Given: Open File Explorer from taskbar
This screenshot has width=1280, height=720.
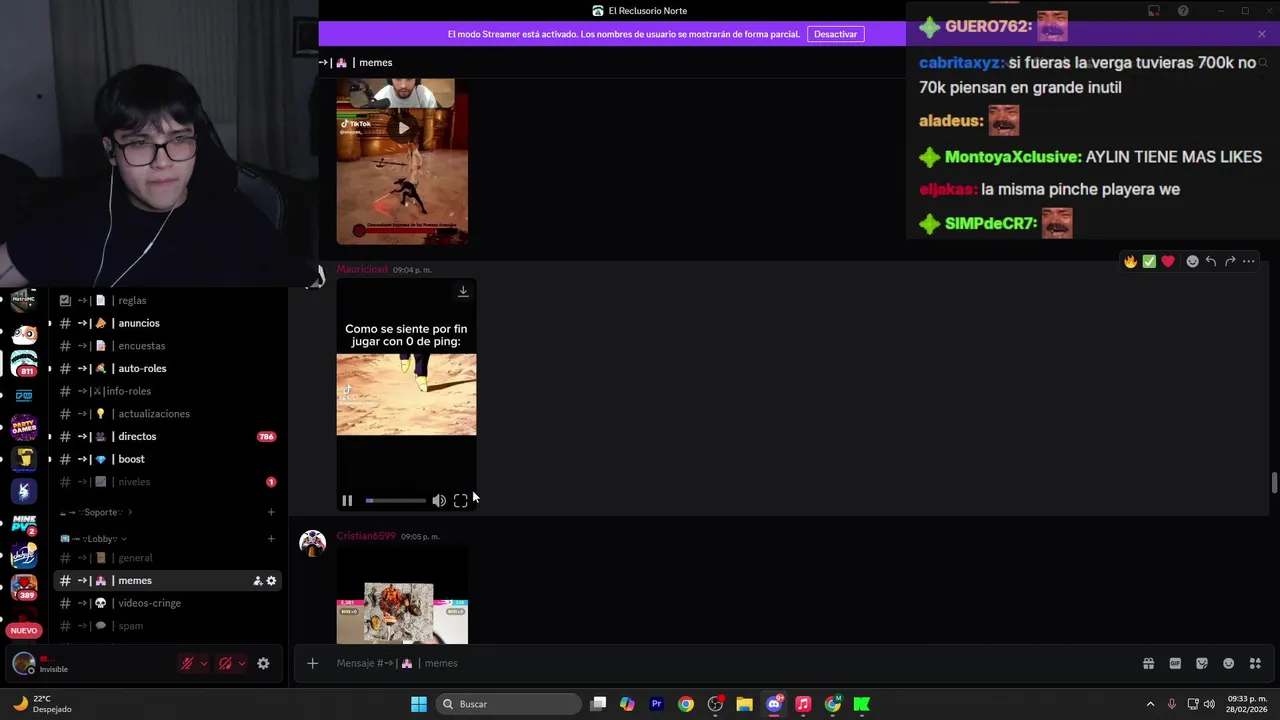Looking at the screenshot, I should pos(744,704).
